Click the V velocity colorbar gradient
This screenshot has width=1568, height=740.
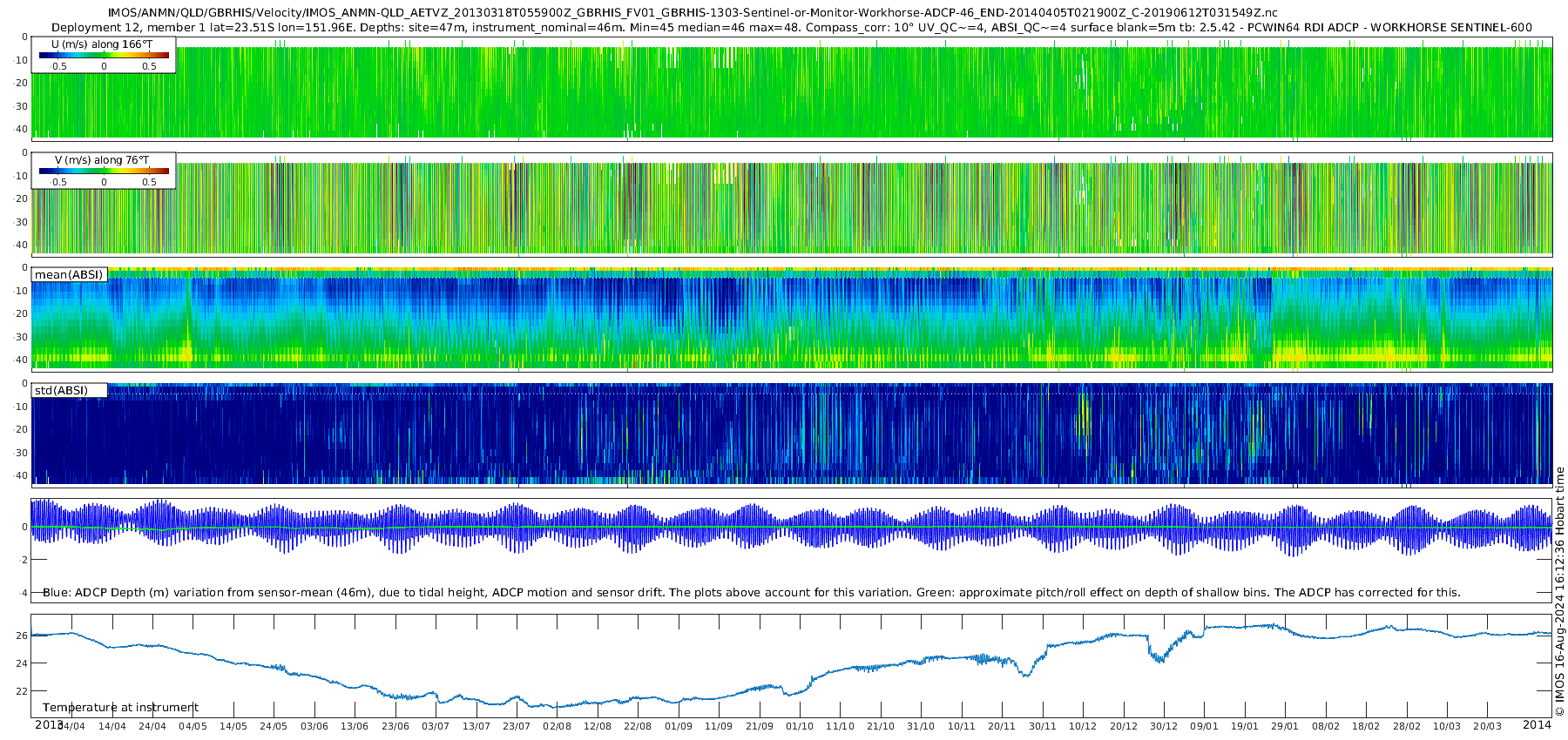104,171
